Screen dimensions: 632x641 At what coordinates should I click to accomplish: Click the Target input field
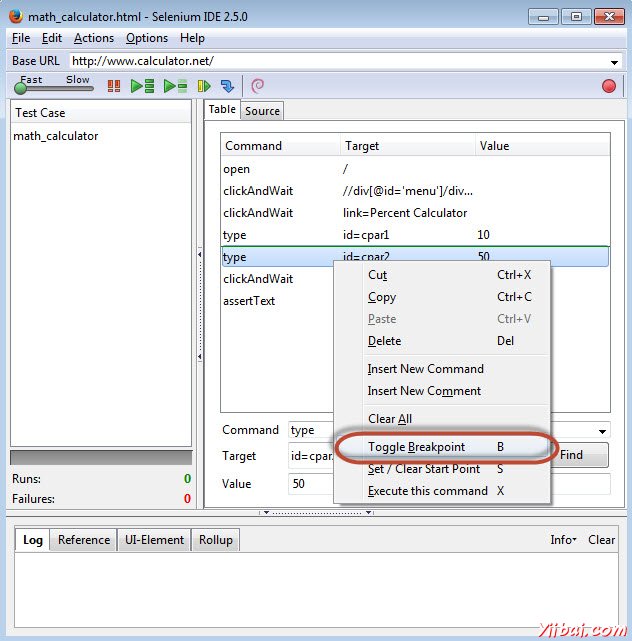tap(311, 456)
